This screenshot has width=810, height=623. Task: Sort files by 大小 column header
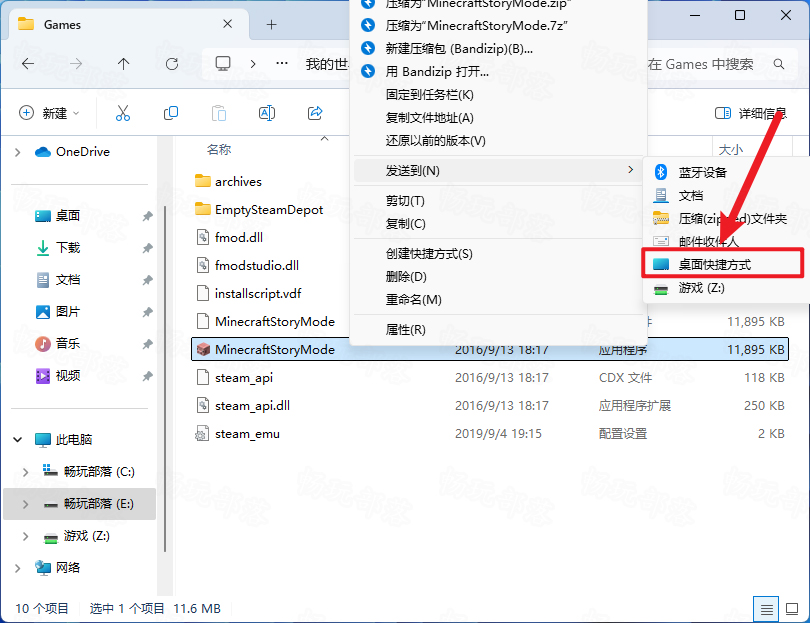click(730, 150)
